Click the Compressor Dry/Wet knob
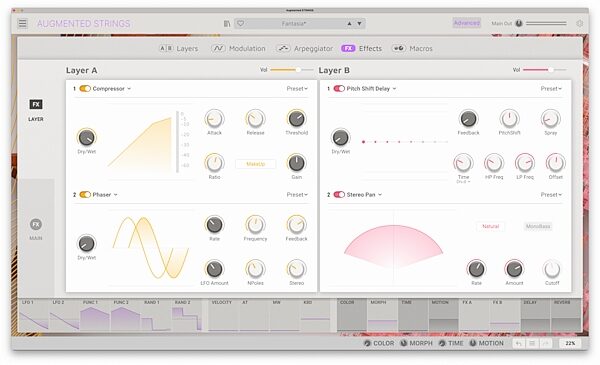 (86, 138)
